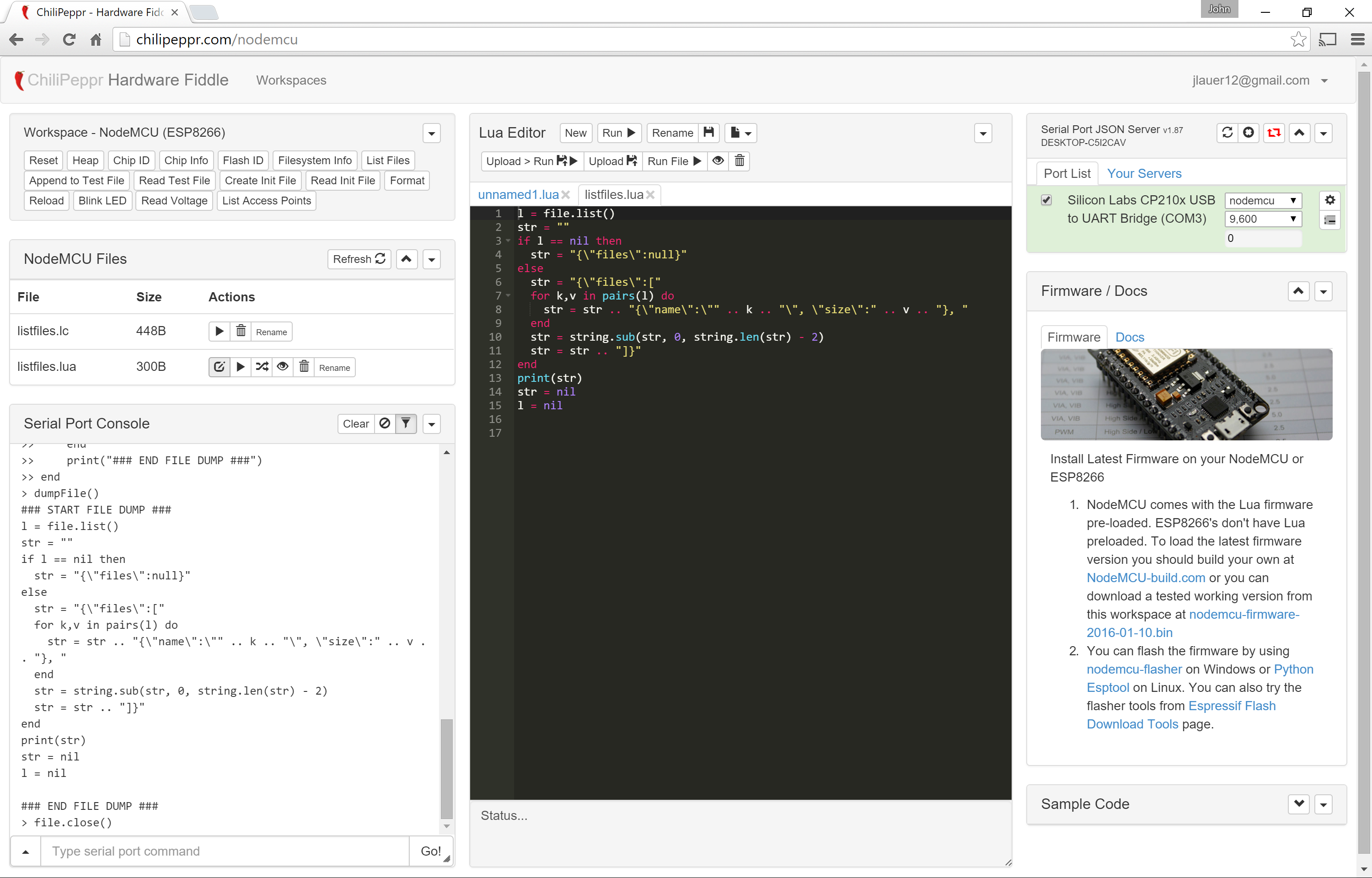Uncheck the Silicon Labs CP210x port checkbox
This screenshot has height=878, width=1372.
1046,200
